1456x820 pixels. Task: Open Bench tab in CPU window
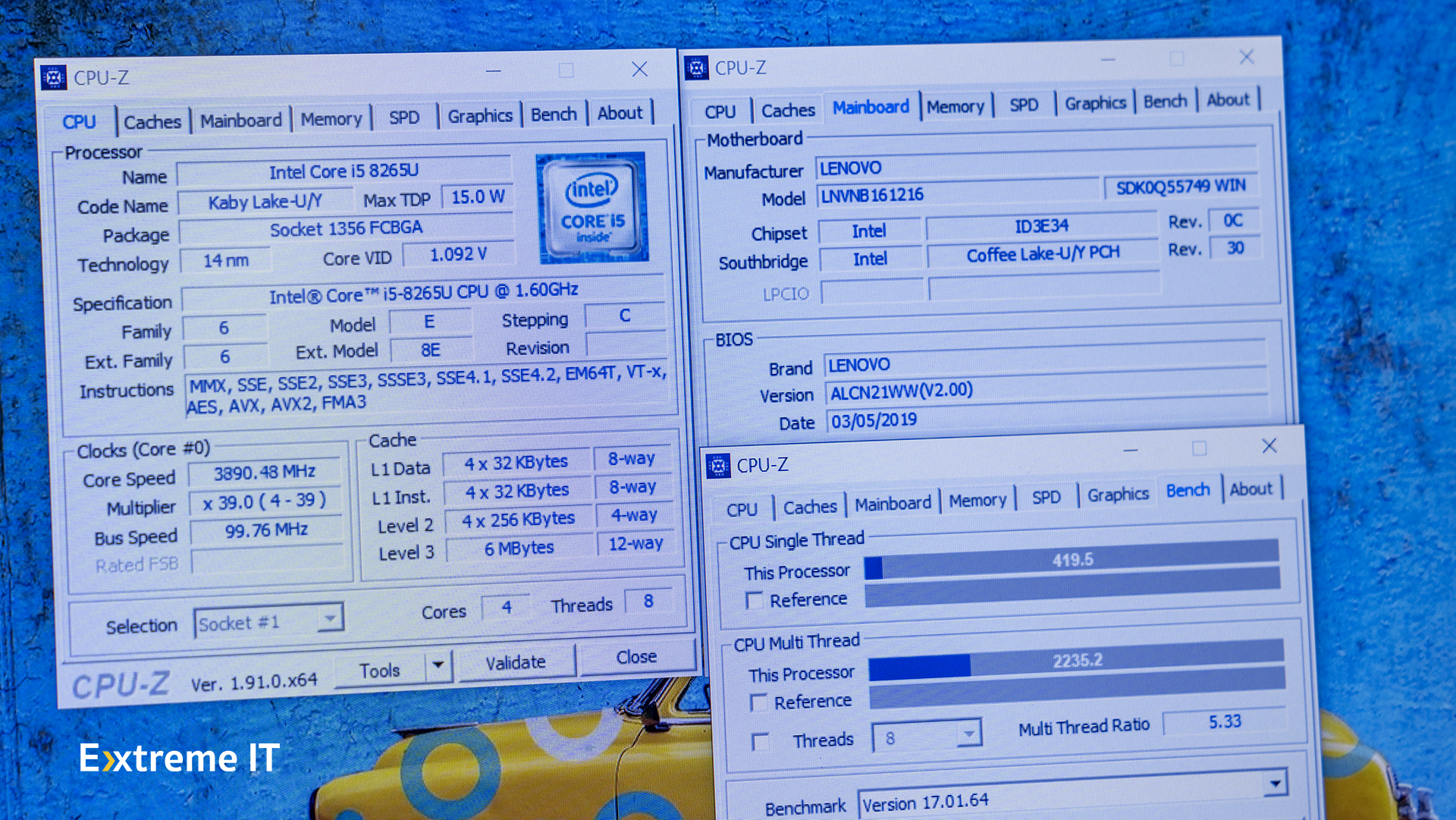[x=554, y=114]
